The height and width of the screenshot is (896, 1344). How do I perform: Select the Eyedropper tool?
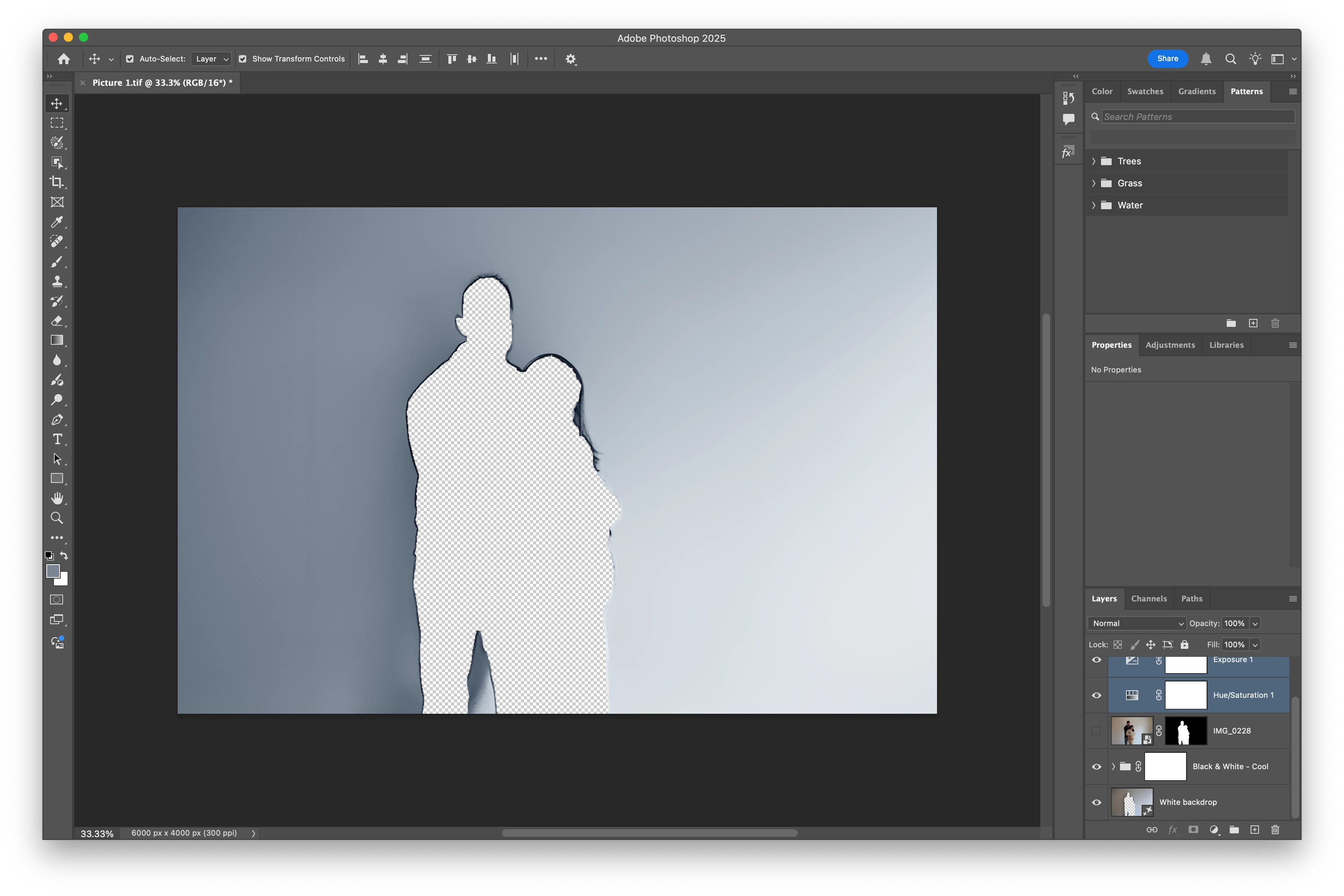coord(57,222)
